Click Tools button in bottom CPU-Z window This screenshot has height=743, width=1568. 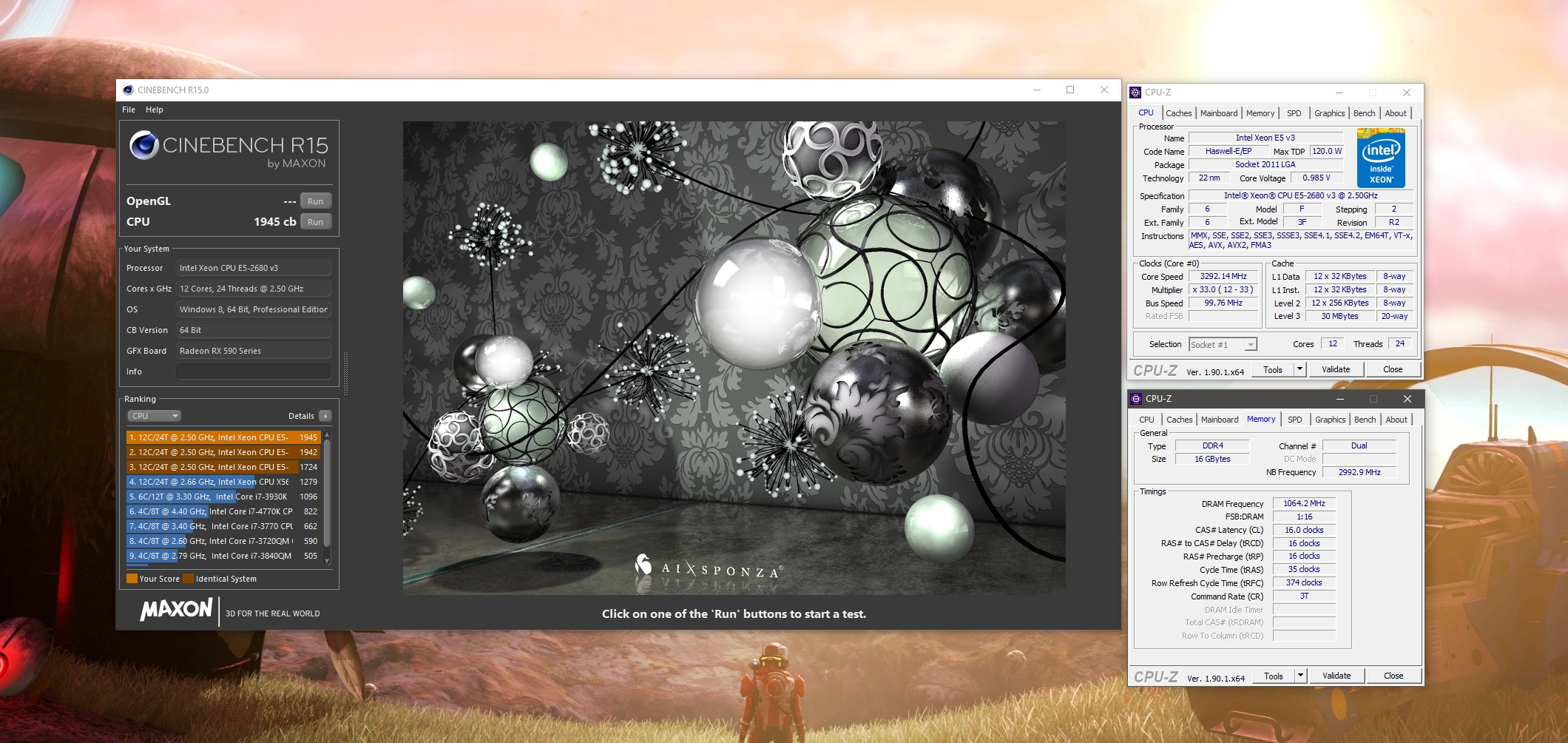(x=1274, y=676)
